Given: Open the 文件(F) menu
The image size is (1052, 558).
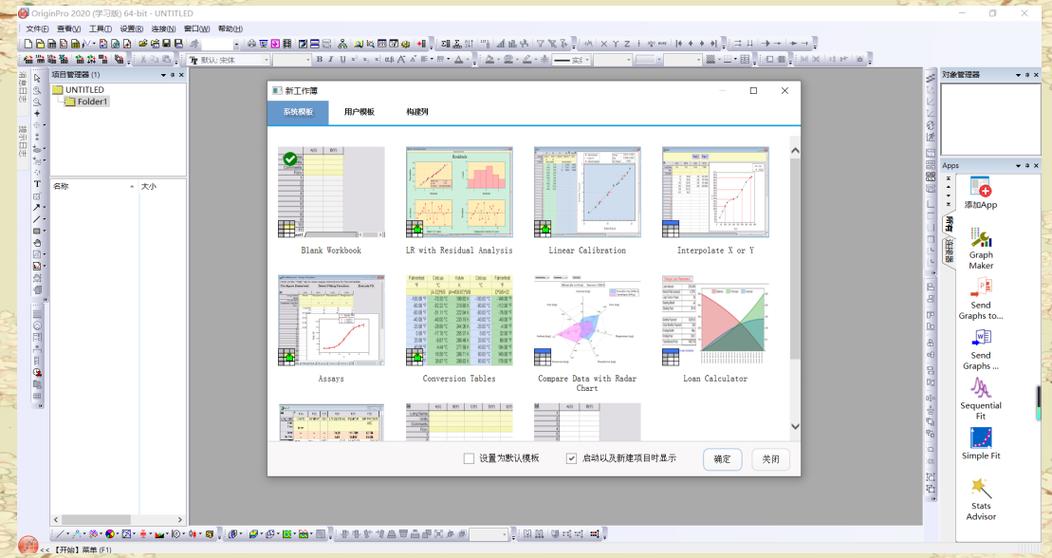Looking at the screenshot, I should coord(37,29).
